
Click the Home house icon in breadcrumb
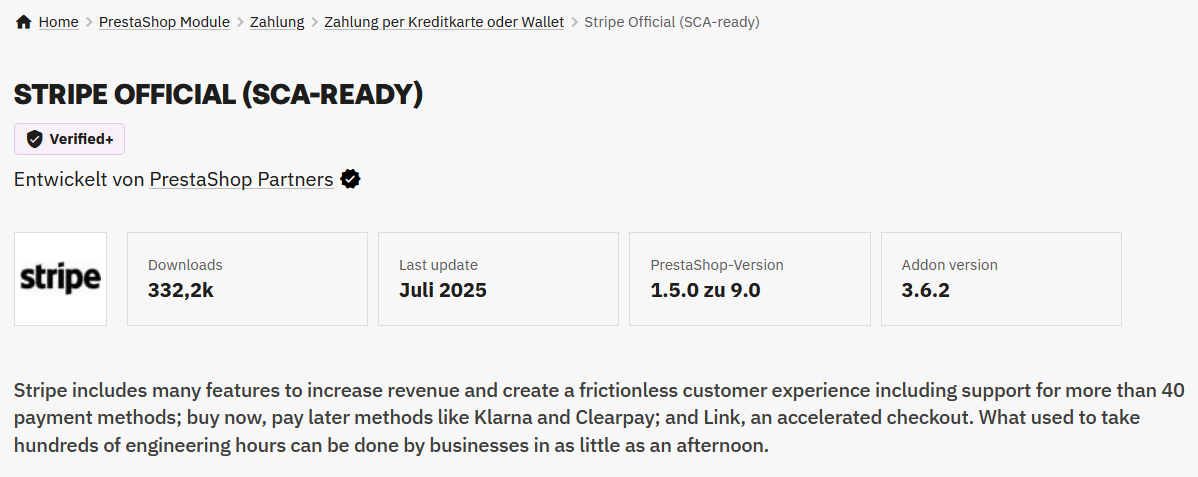24,22
